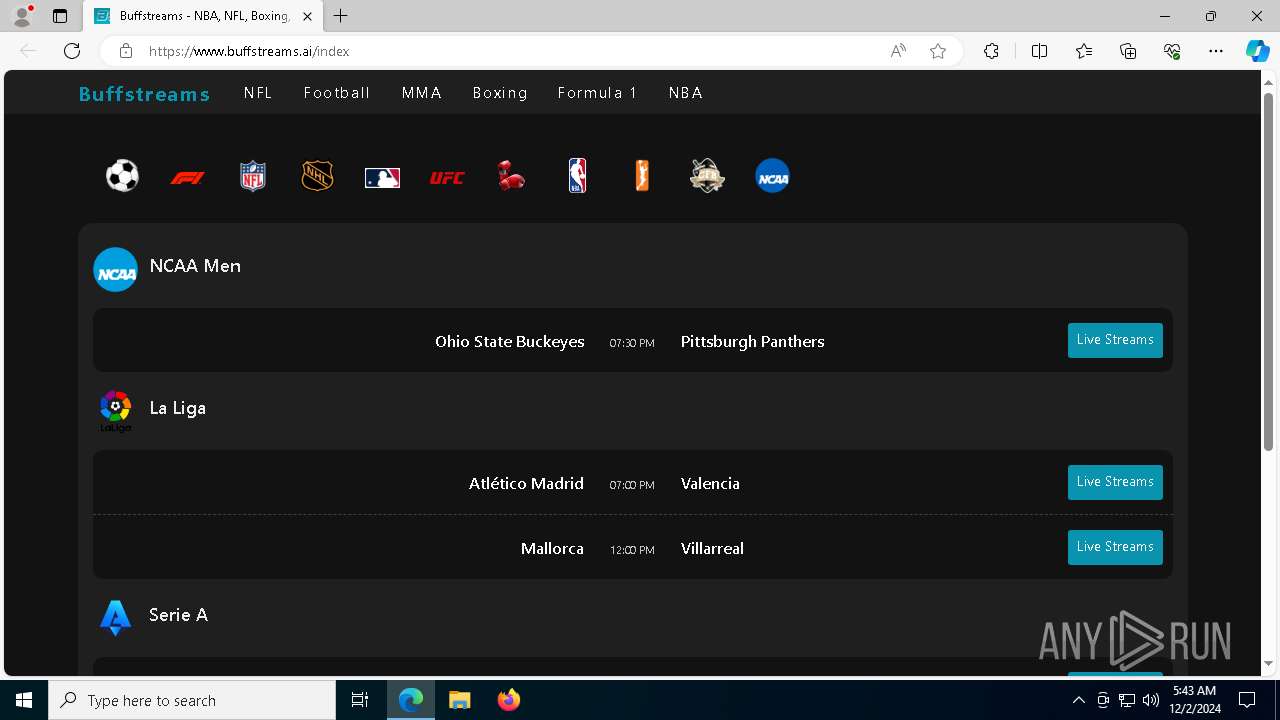Close the Buffstreams tab
Viewport: 1280px width, 720px height.
pos(307,16)
